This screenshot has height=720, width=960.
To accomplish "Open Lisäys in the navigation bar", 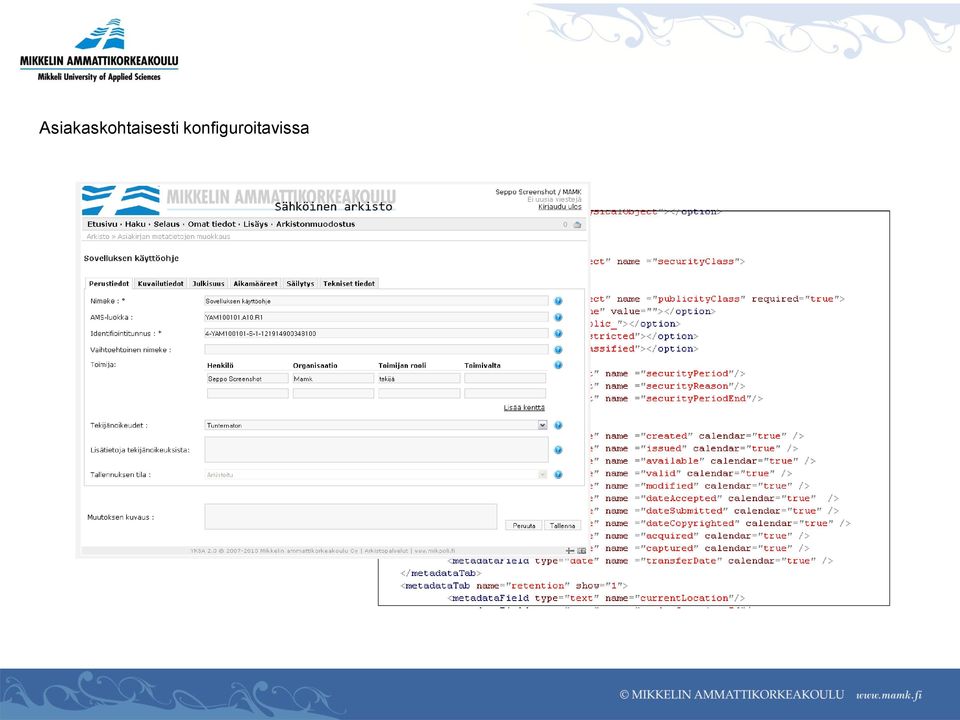I will [255, 224].
